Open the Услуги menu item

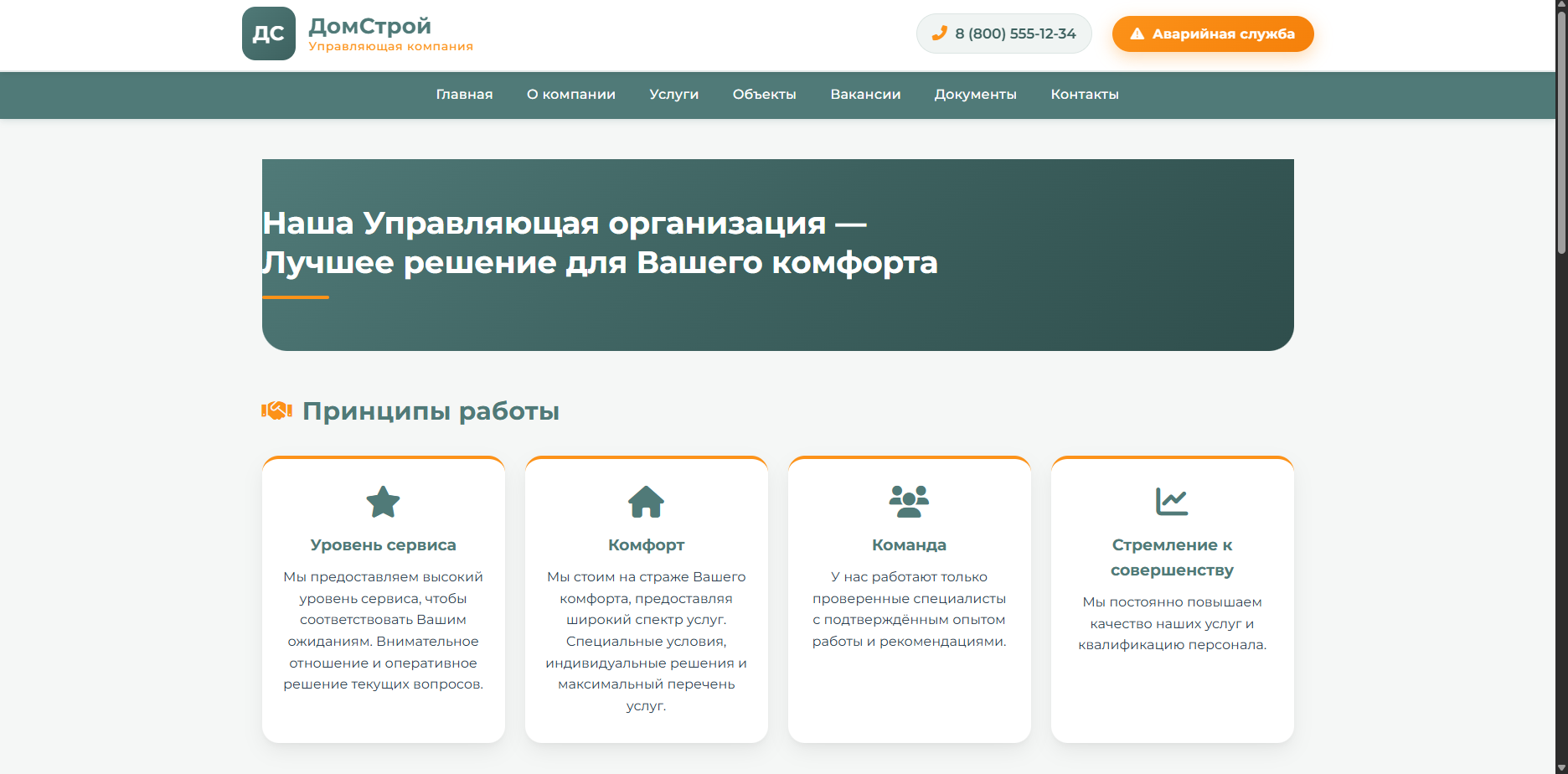pyautogui.click(x=674, y=95)
